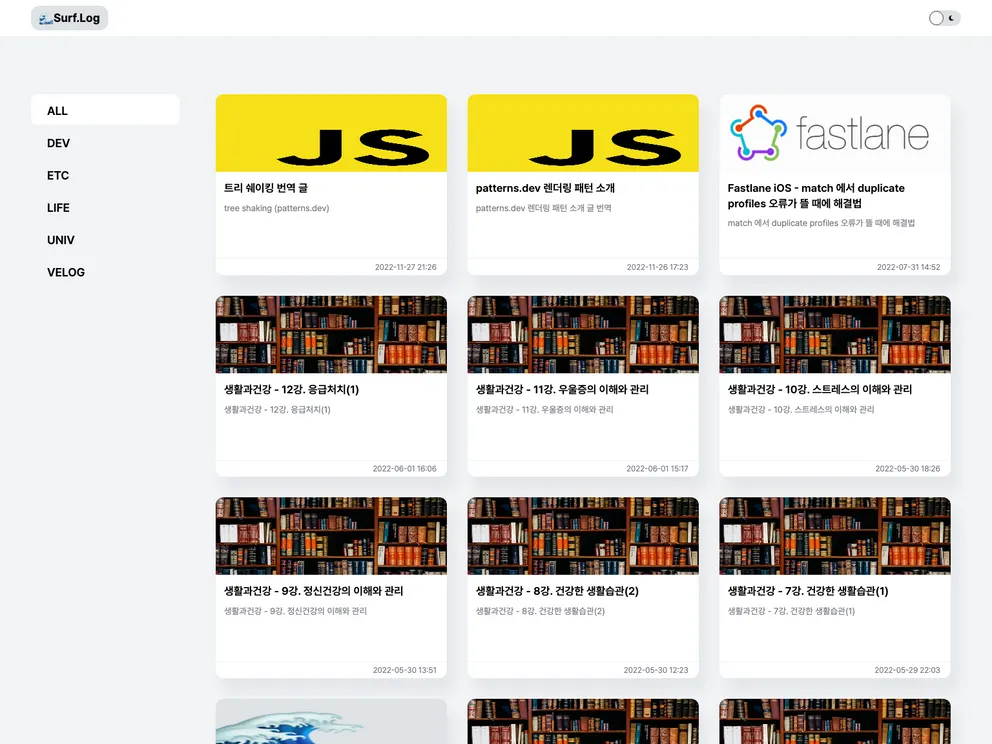The image size is (992, 744).
Task: Open "patterns.dev 렌더링 패턴 소개" post
Action: coord(545,188)
